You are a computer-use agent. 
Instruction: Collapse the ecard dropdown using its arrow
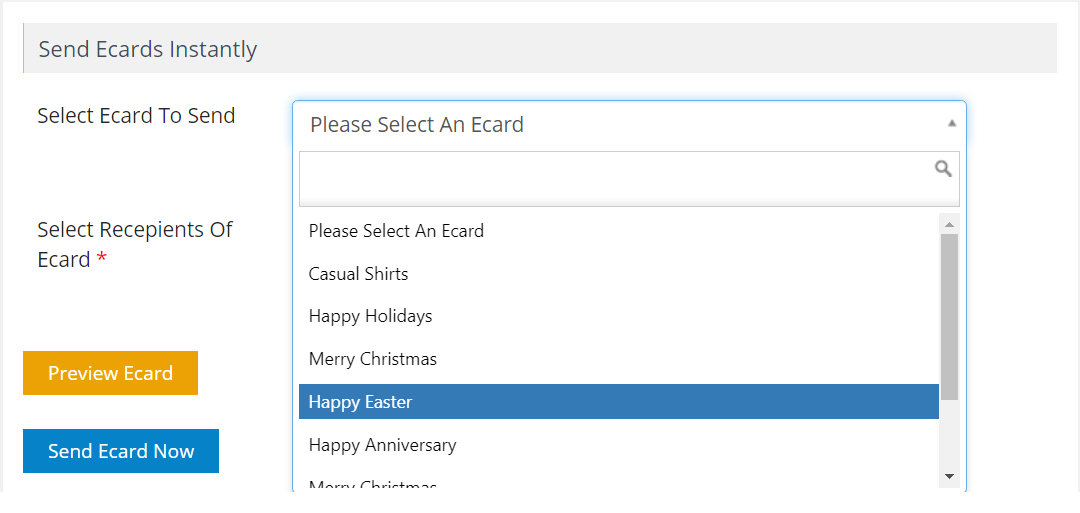[x=951, y=123]
